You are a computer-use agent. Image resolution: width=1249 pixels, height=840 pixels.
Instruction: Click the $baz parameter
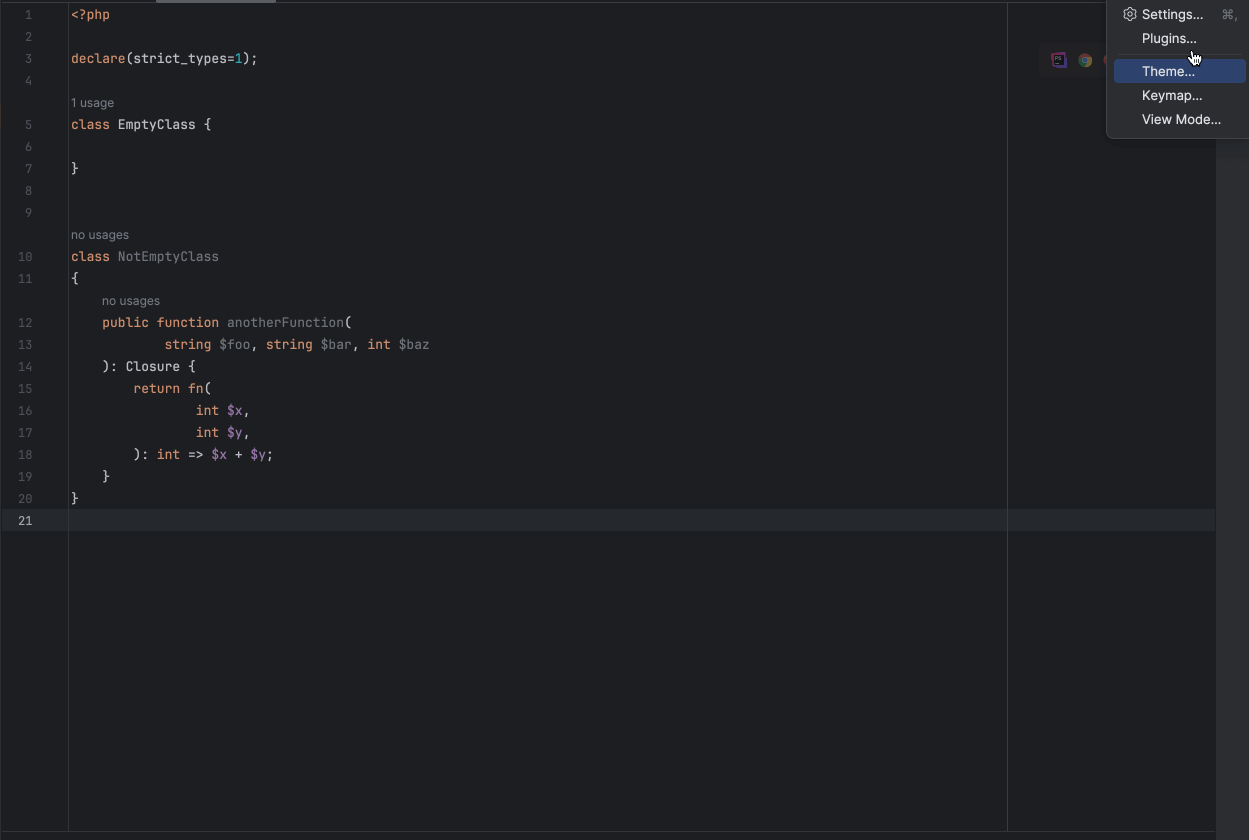coord(414,345)
